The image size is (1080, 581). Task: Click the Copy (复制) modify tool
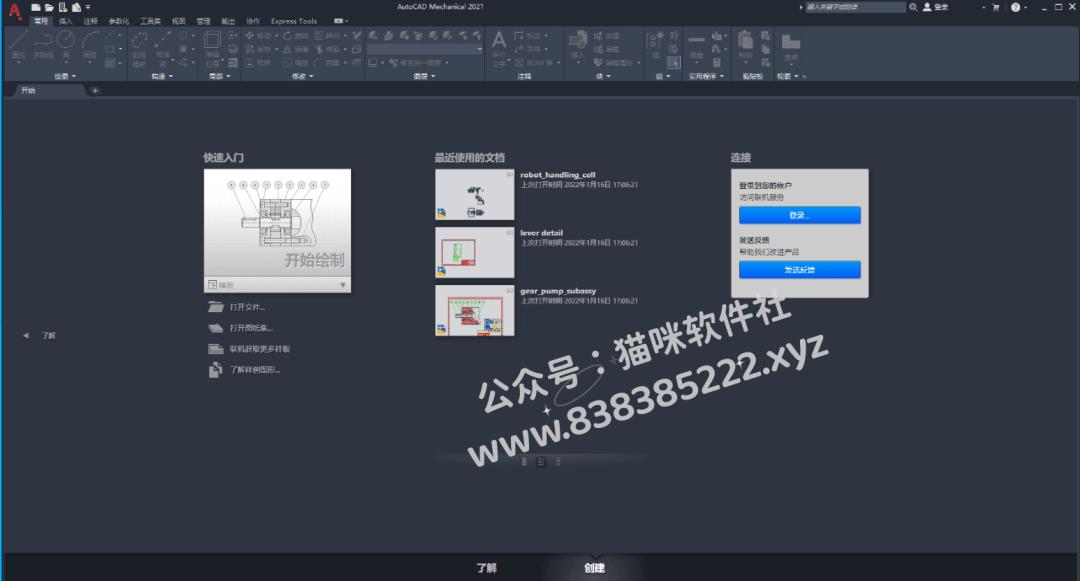[x=258, y=49]
